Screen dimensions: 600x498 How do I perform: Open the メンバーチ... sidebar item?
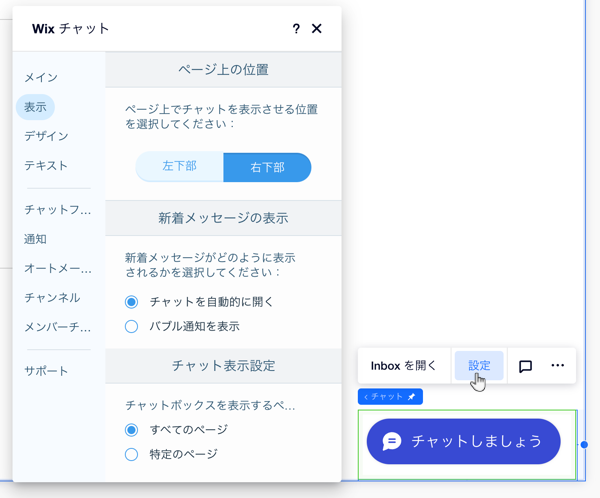[x=58, y=327]
